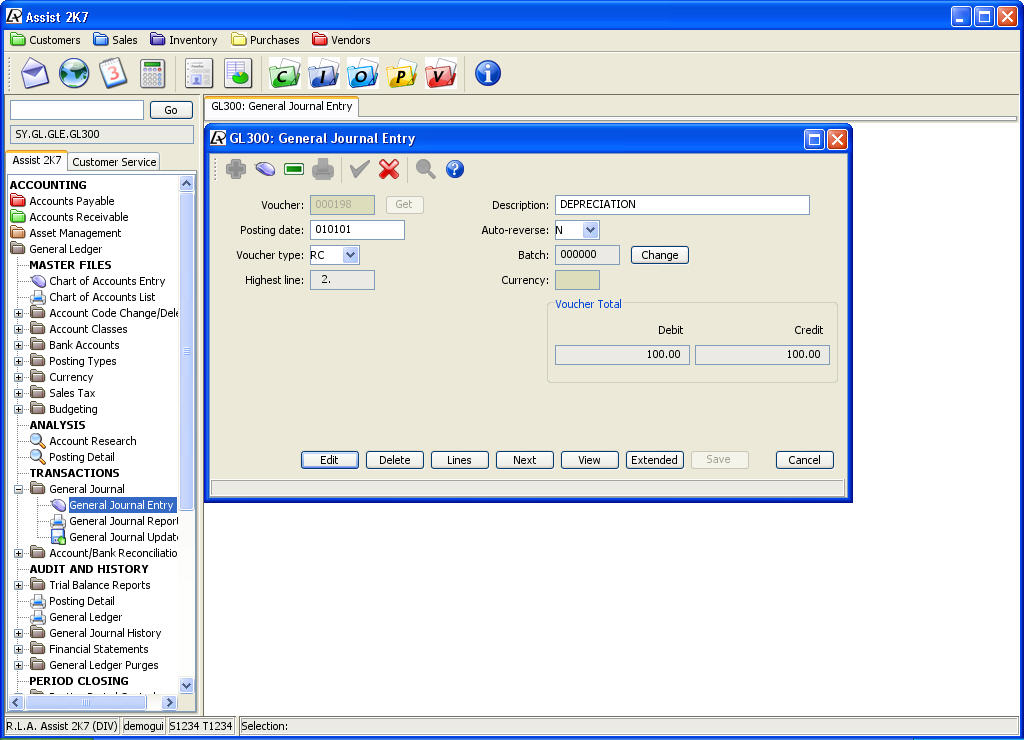Open the yellow P folder icon
The width and height of the screenshot is (1024, 740).
pyautogui.click(x=402, y=73)
